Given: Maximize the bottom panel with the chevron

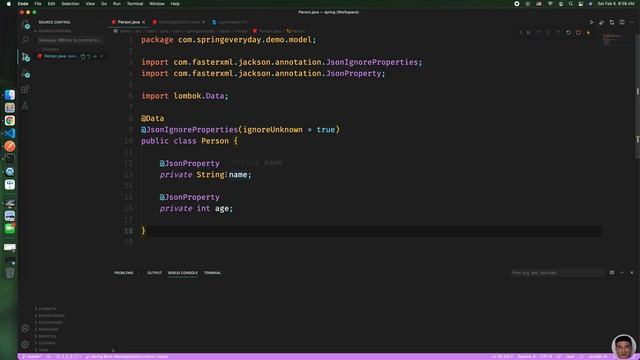Looking at the screenshot, I should point(622,273).
